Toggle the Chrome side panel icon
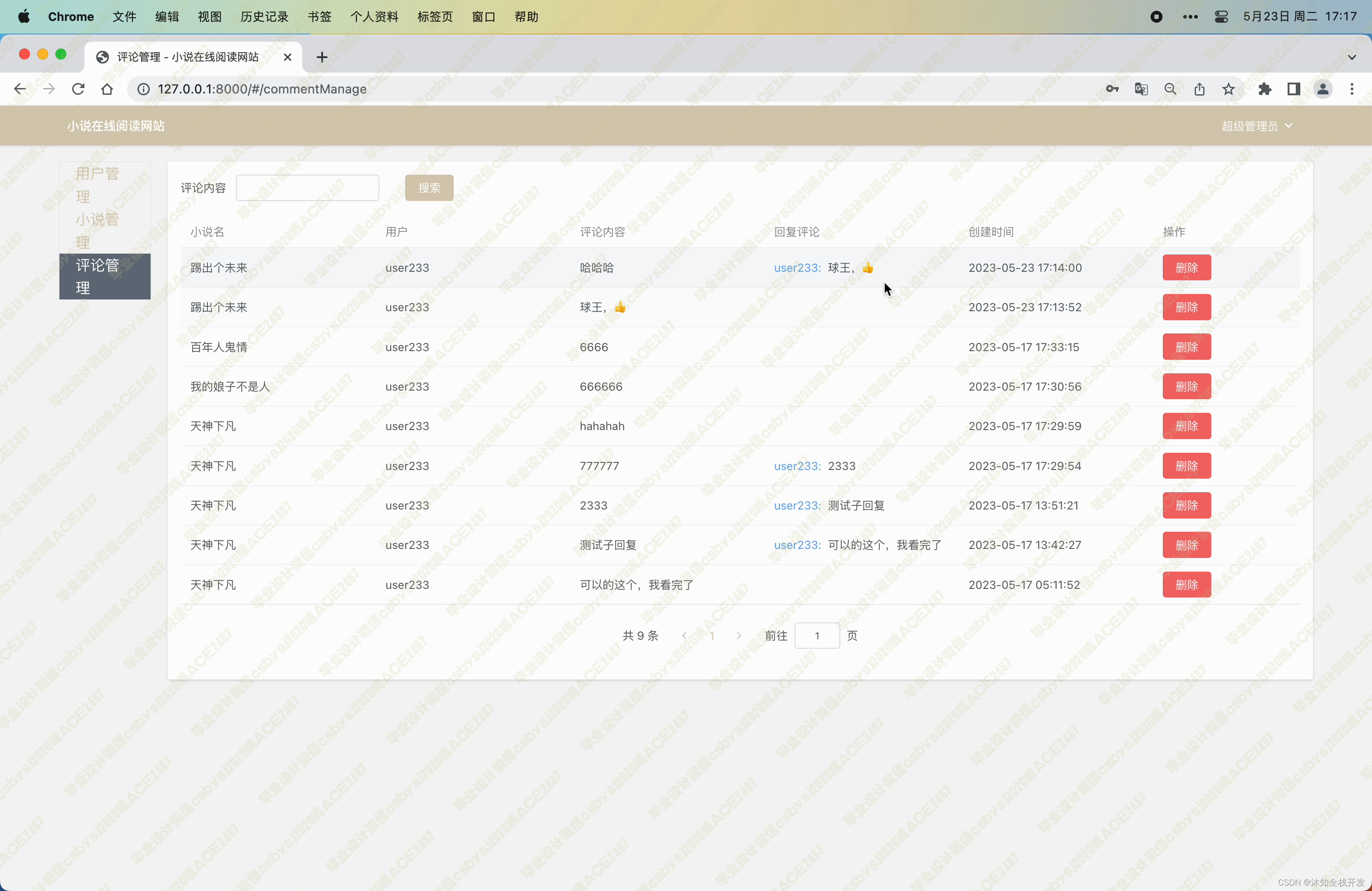Image resolution: width=1372 pixels, height=891 pixels. (x=1294, y=89)
